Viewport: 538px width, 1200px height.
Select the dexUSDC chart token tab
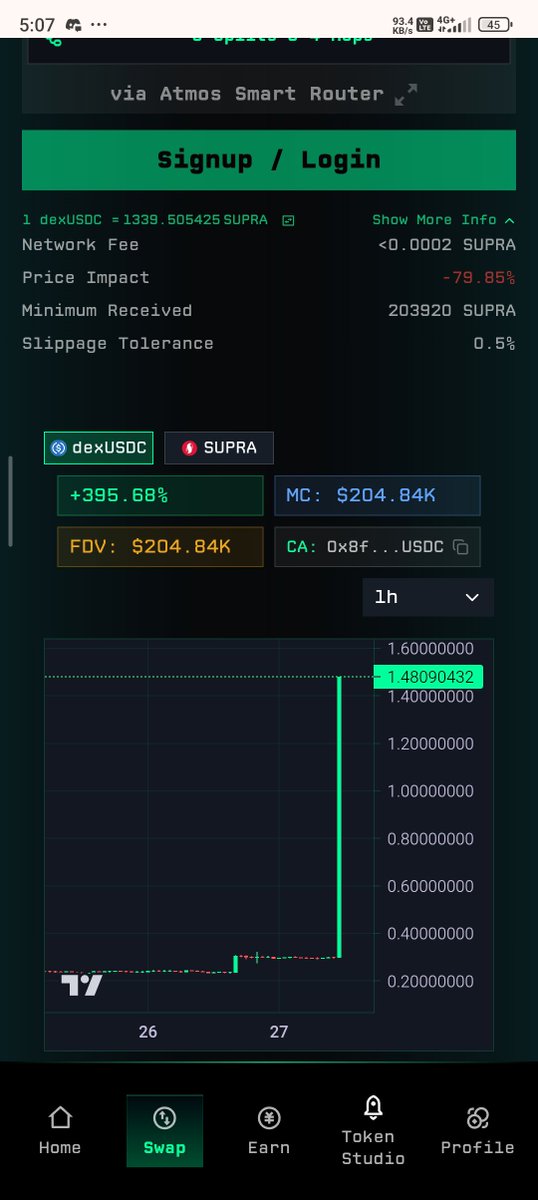[99, 448]
